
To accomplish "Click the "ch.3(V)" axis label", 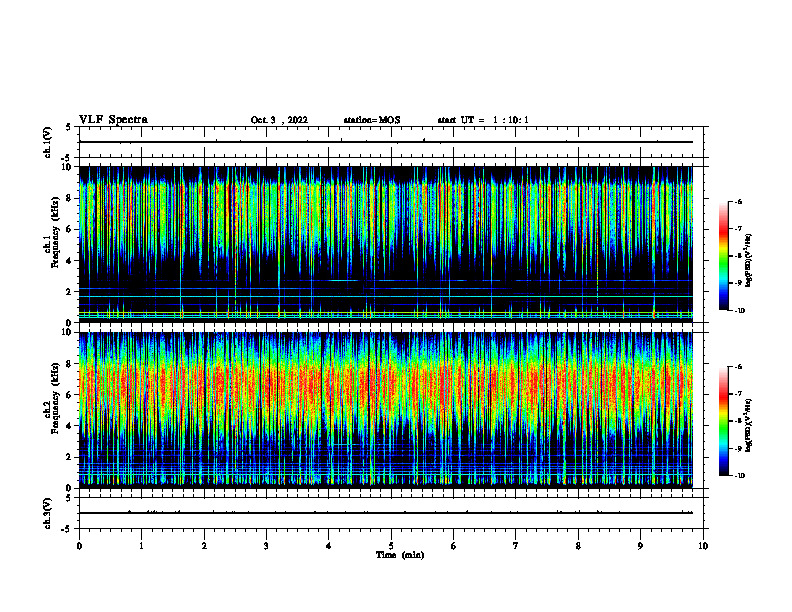I will tap(48, 514).
